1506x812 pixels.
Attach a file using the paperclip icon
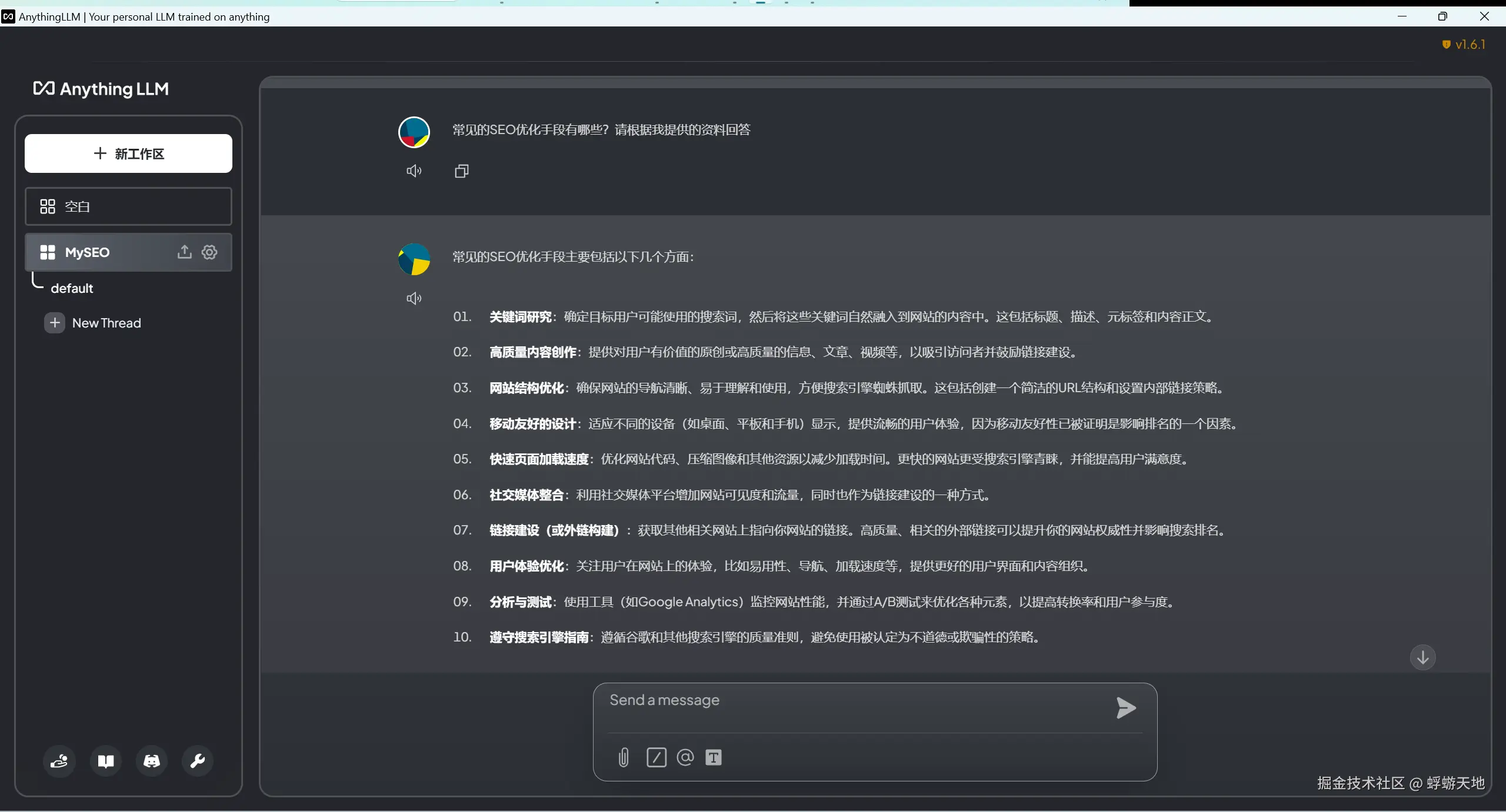[x=622, y=757]
